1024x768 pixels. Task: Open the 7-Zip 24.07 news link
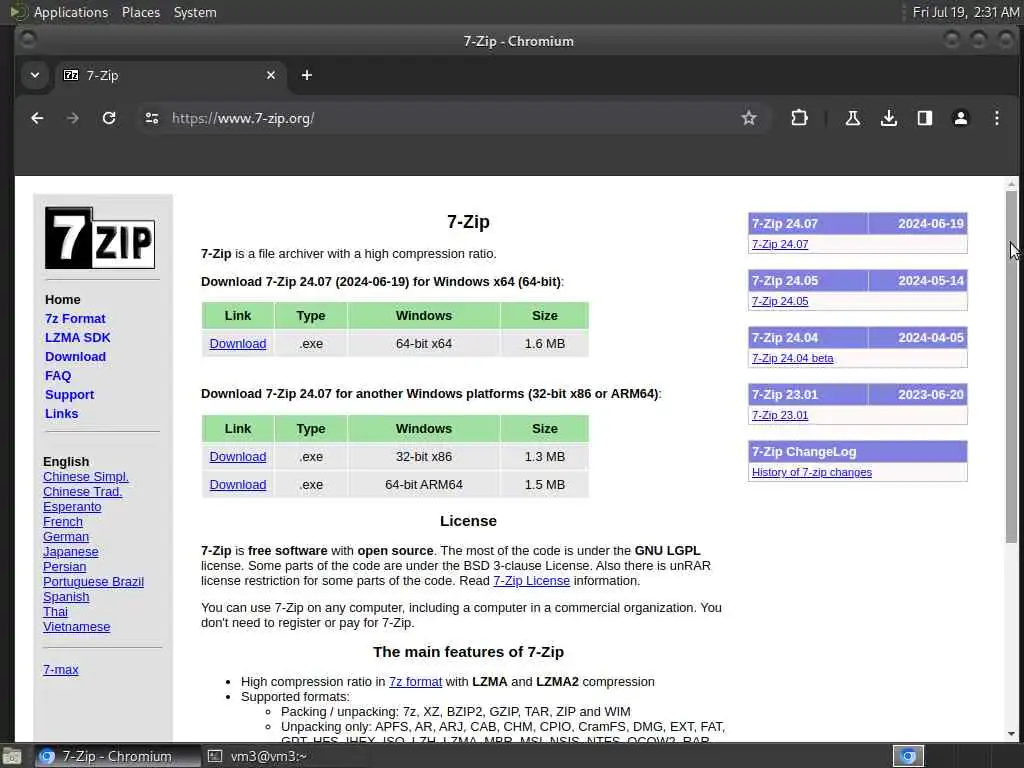coord(780,244)
